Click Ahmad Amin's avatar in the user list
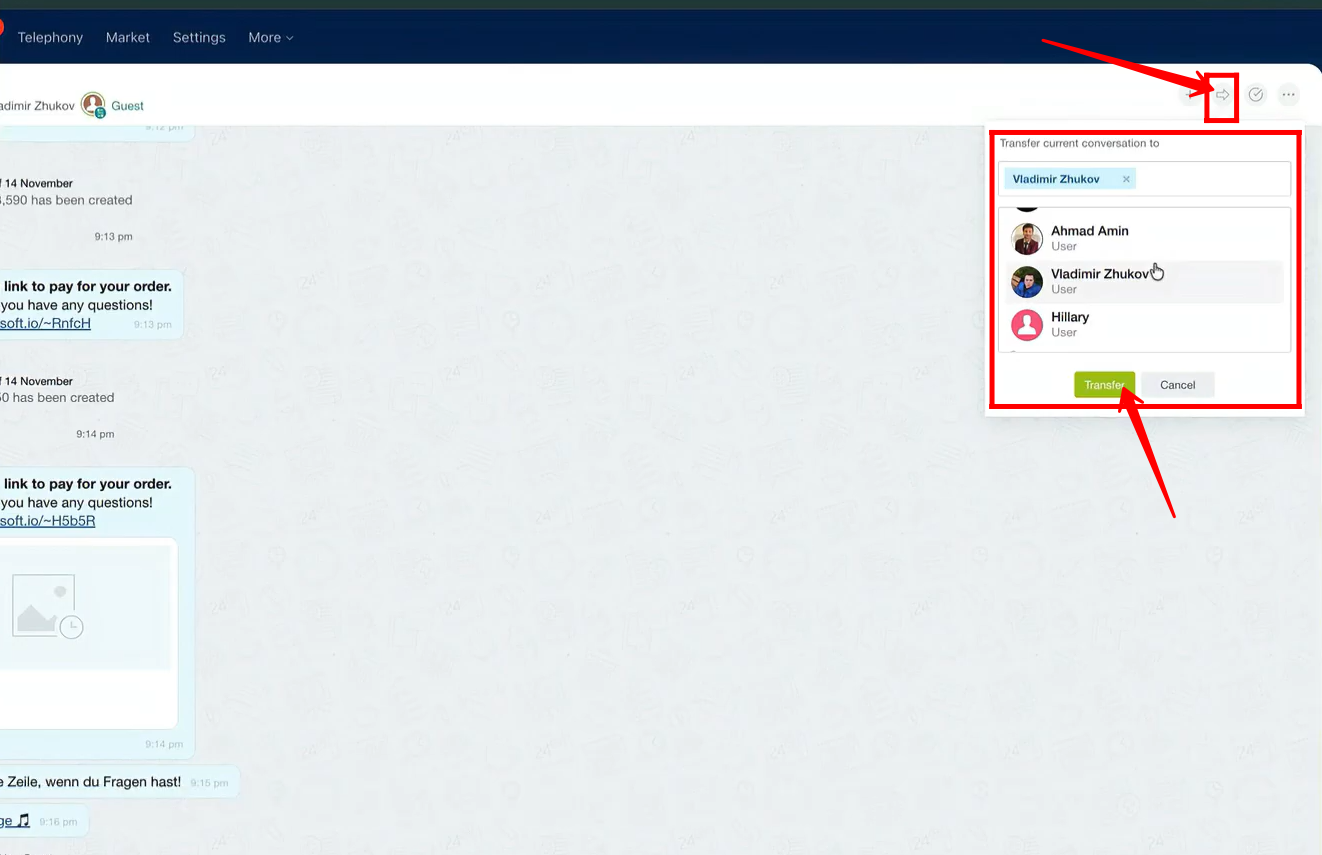This screenshot has height=855, width=1322. click(1027, 239)
